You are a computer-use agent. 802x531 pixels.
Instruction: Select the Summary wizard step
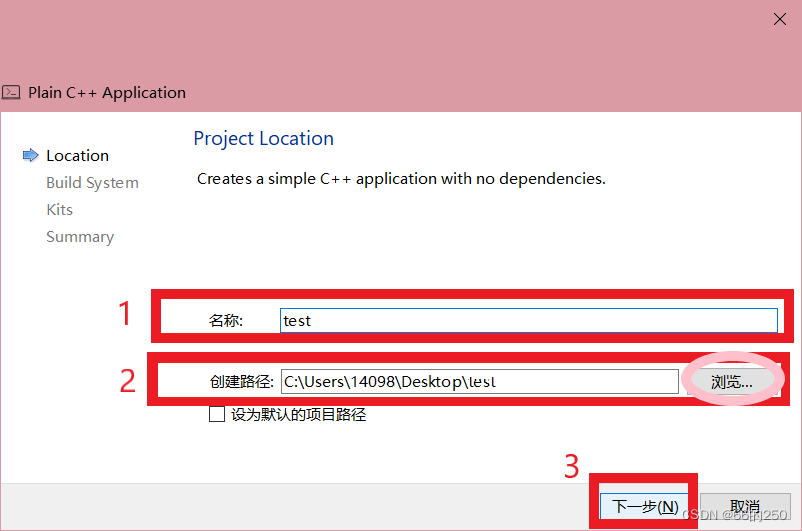click(80, 237)
